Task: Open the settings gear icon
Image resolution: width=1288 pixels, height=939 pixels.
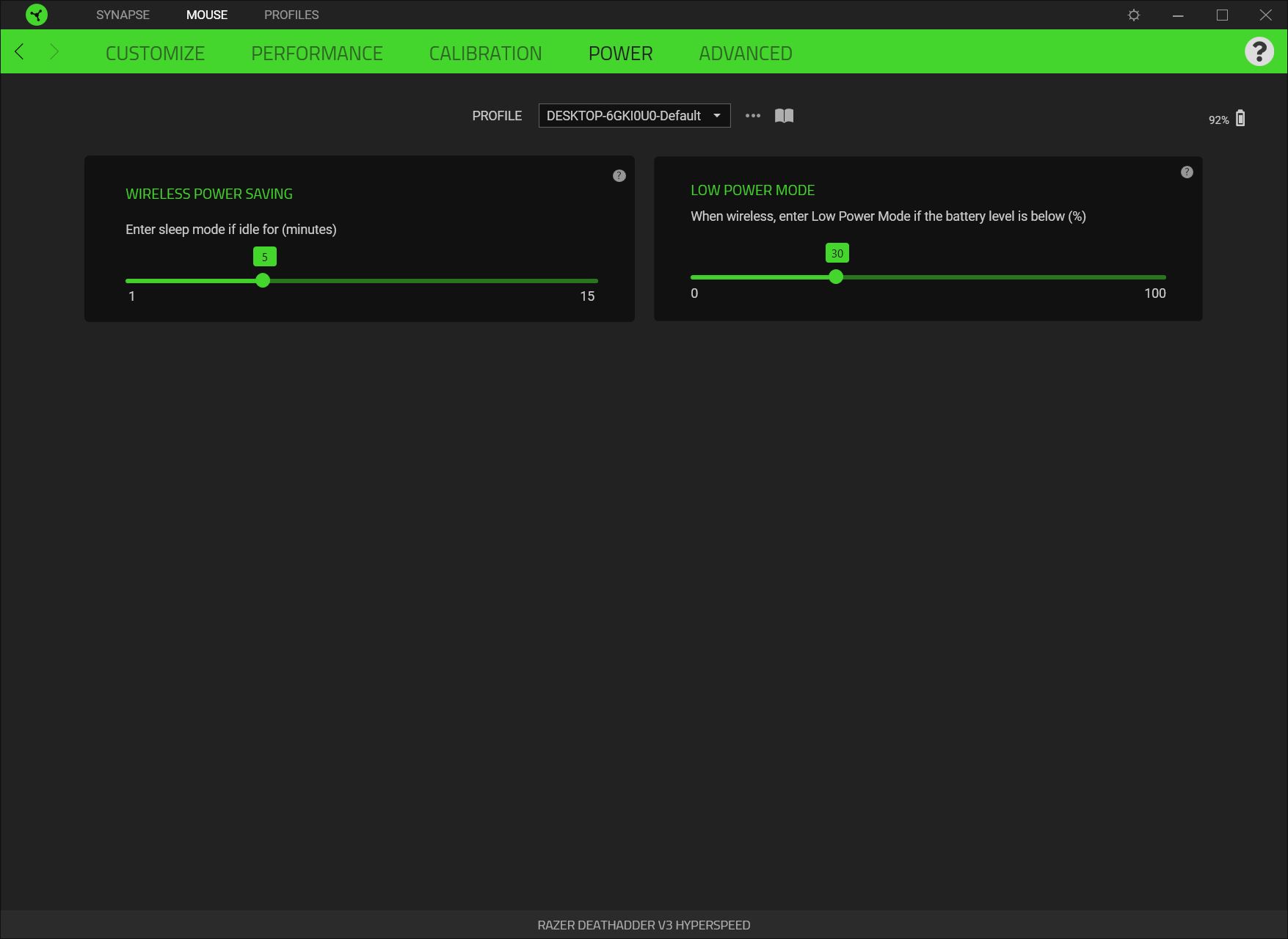Action: click(x=1134, y=15)
